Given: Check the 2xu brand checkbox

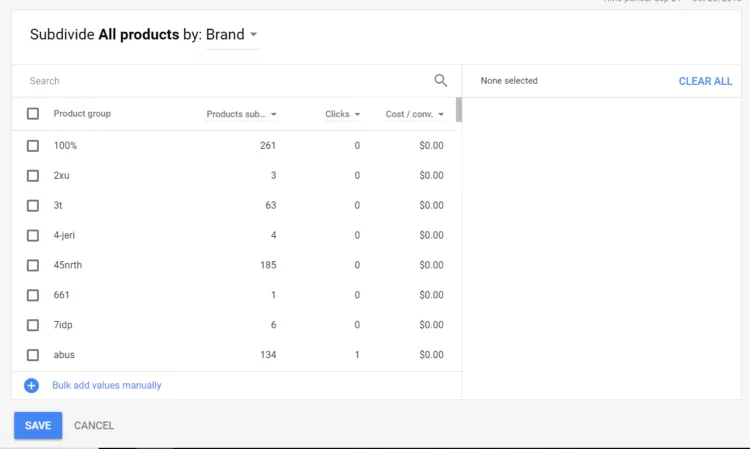Looking at the screenshot, I should pyautogui.click(x=33, y=176).
